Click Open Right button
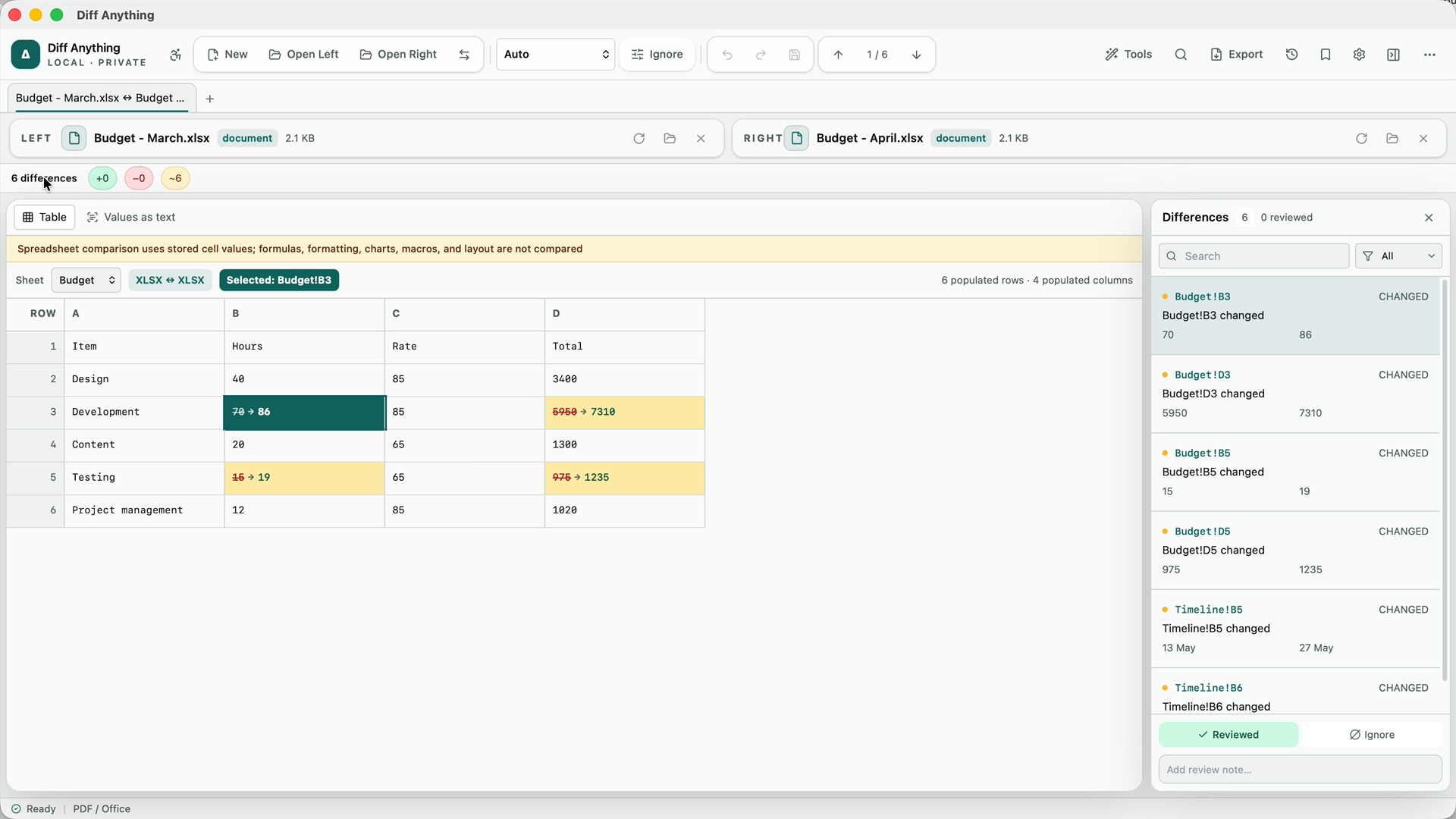 (x=398, y=55)
